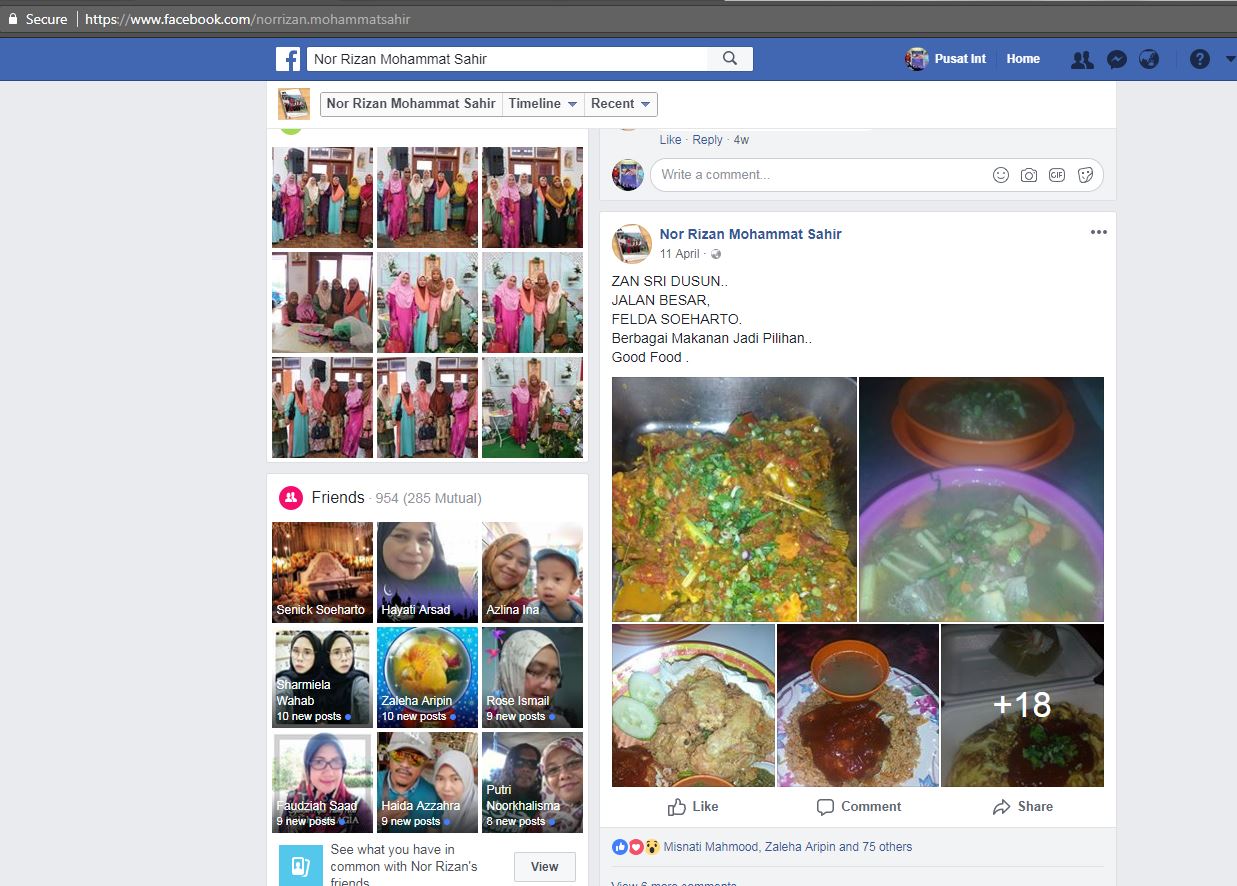Open friend Sharmiela Wahab
Viewport: 1237px width, 886px height.
click(322, 677)
